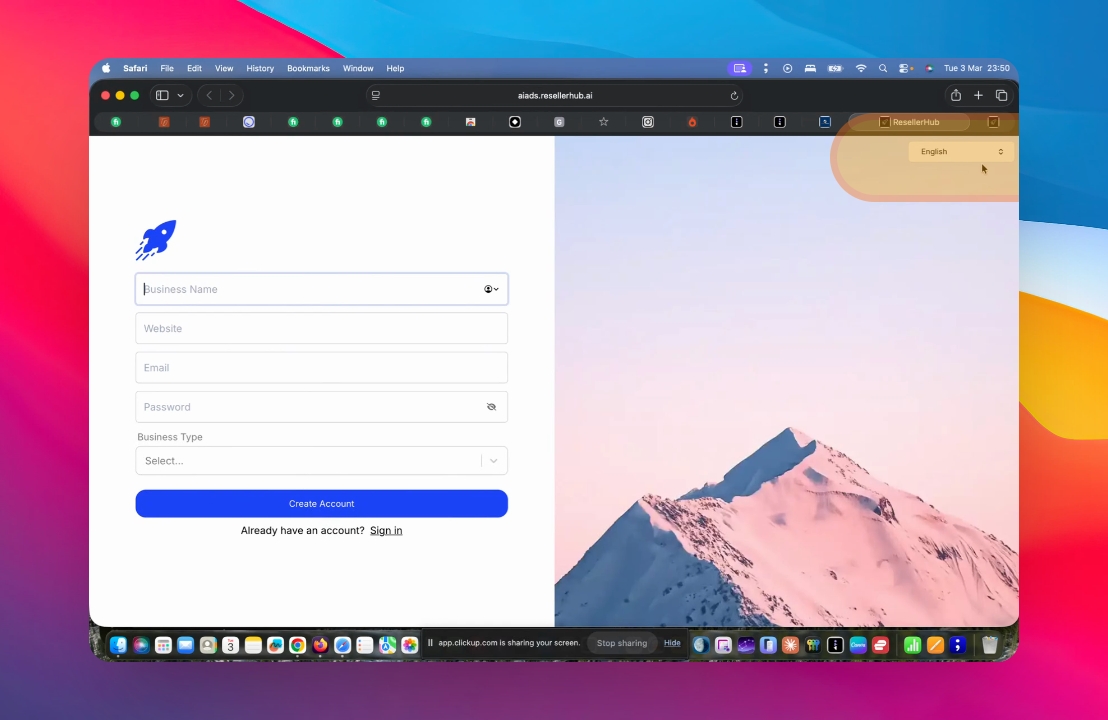Switch to the gray G icon tab
The height and width of the screenshot is (720, 1108).
coord(559,122)
